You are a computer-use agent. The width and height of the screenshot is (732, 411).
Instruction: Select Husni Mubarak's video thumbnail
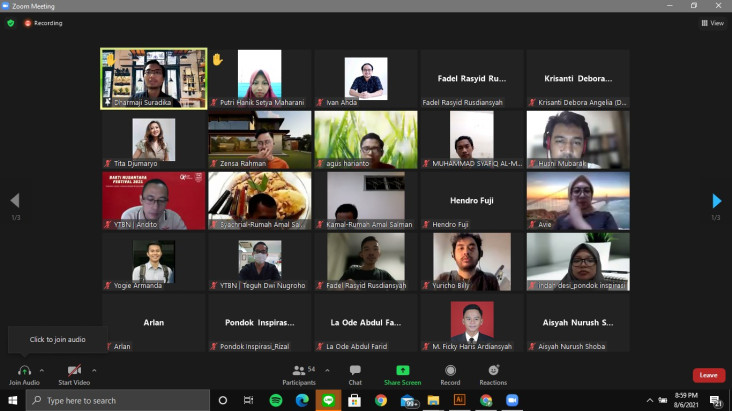pyautogui.click(x=578, y=140)
